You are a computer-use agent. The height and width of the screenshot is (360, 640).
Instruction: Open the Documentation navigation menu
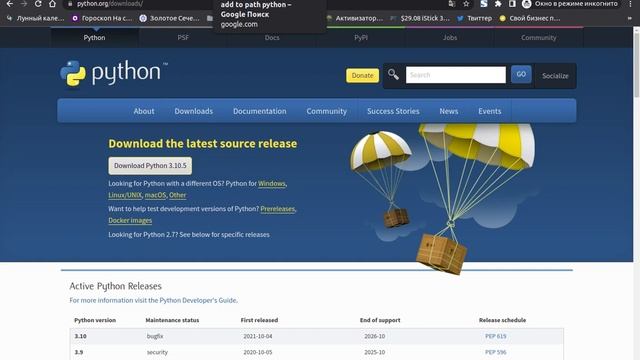tap(260, 111)
